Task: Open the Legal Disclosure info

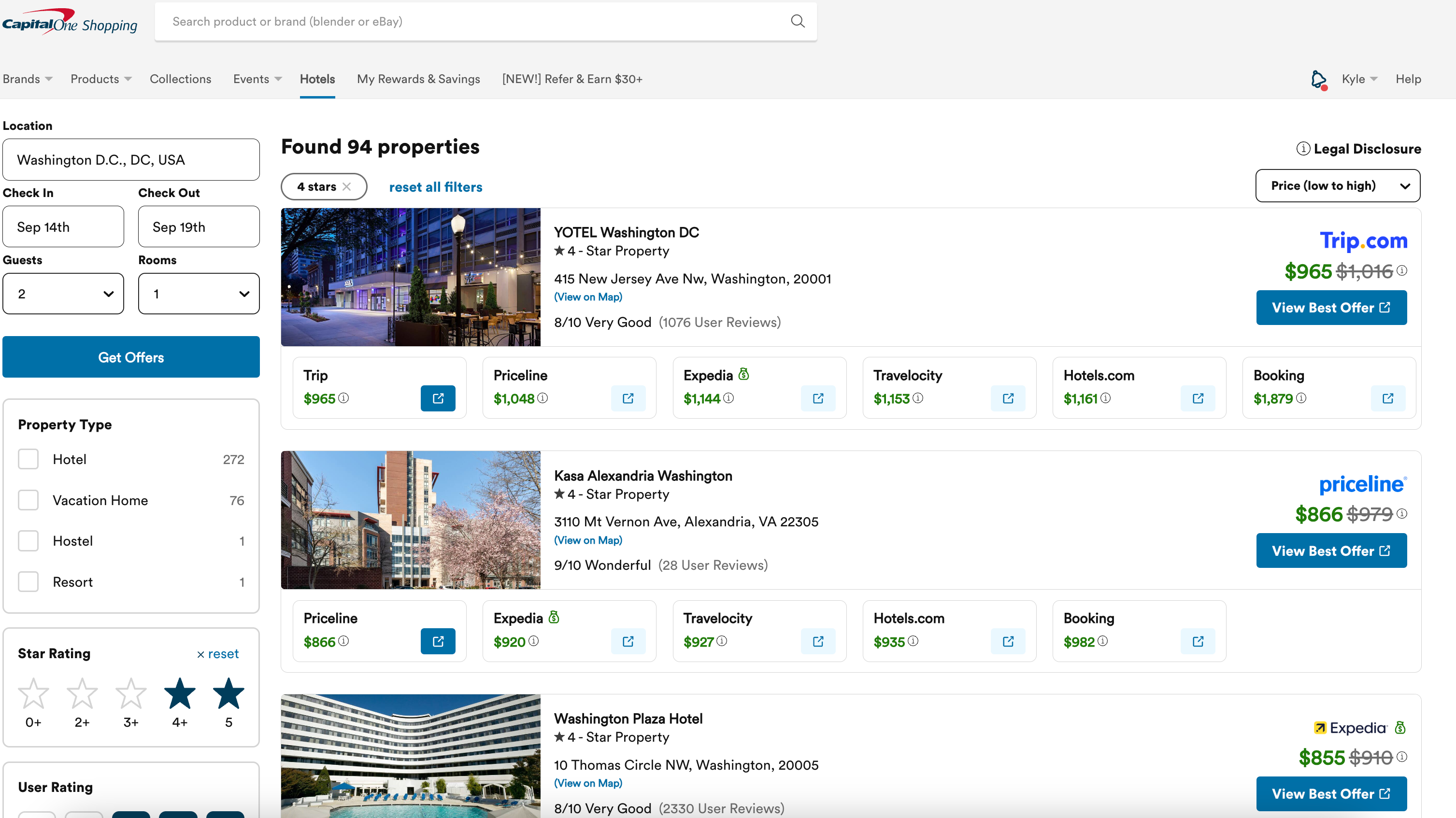Action: click(1358, 149)
